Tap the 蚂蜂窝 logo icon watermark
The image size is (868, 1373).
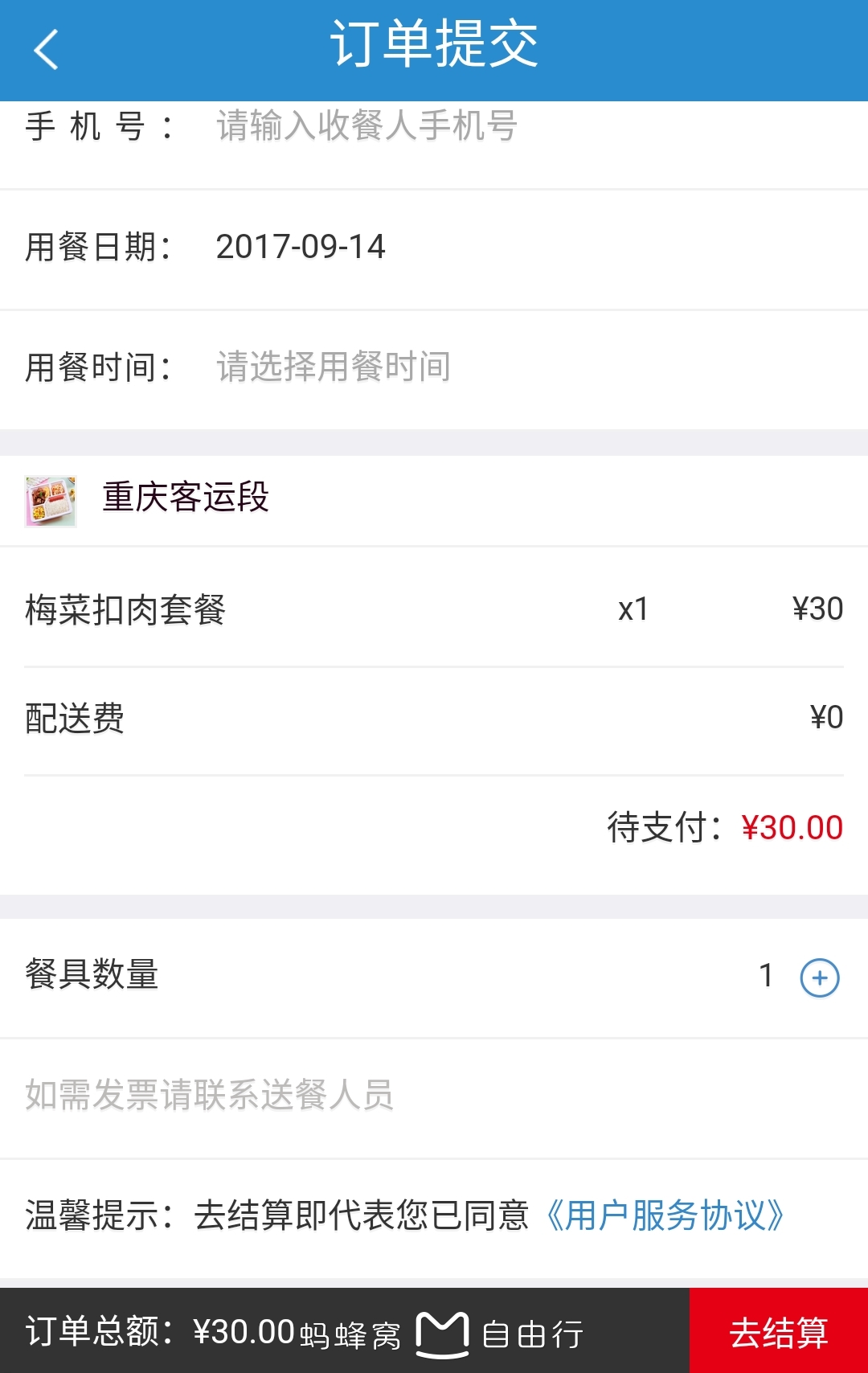click(x=442, y=1334)
